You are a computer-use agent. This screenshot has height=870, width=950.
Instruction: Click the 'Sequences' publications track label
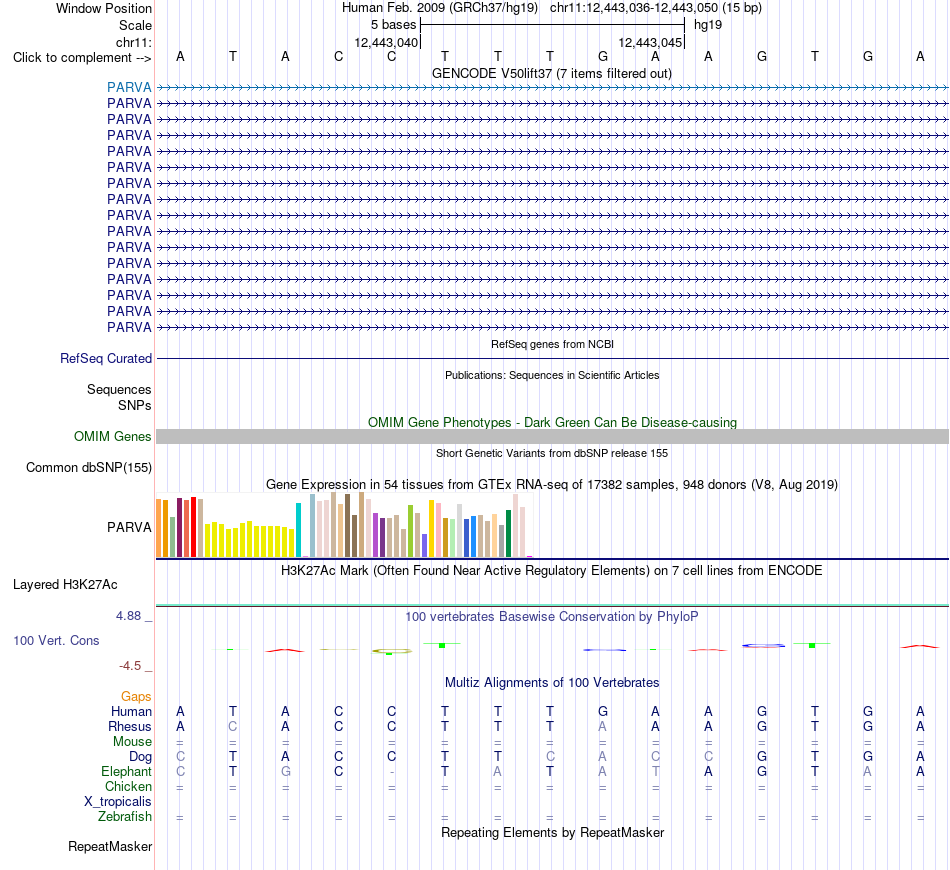tap(119, 389)
